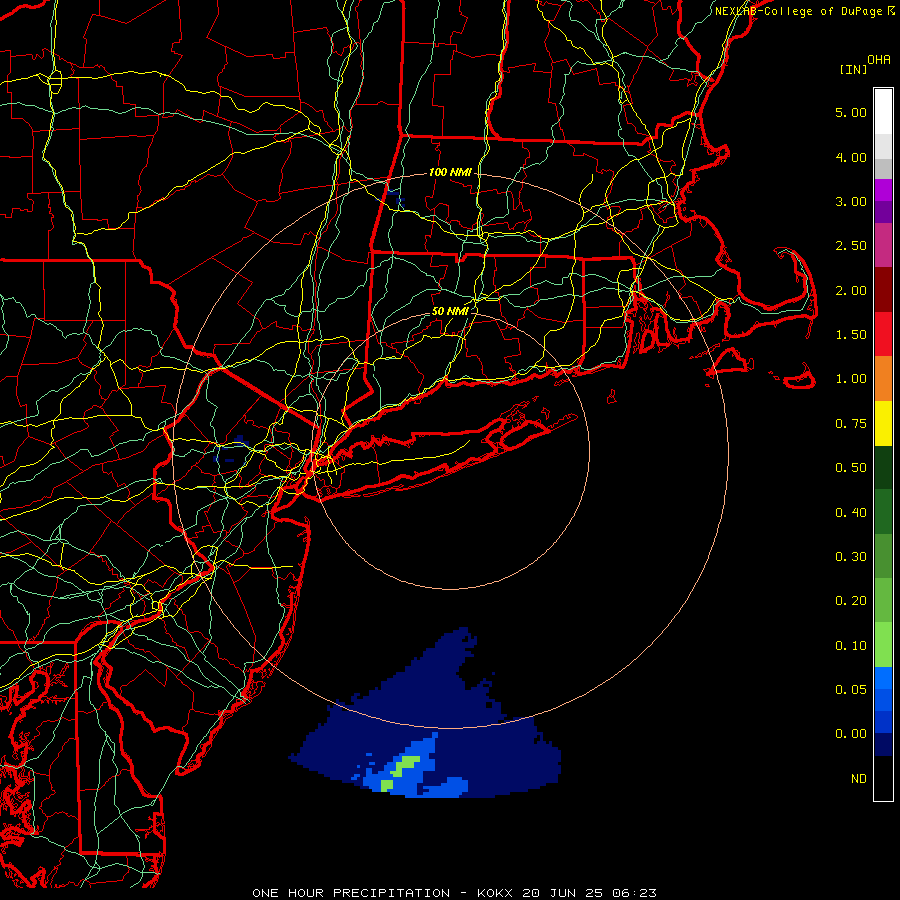Select the white legend color swatch
Image resolution: width=900 pixels, height=900 pixels.
point(883,112)
